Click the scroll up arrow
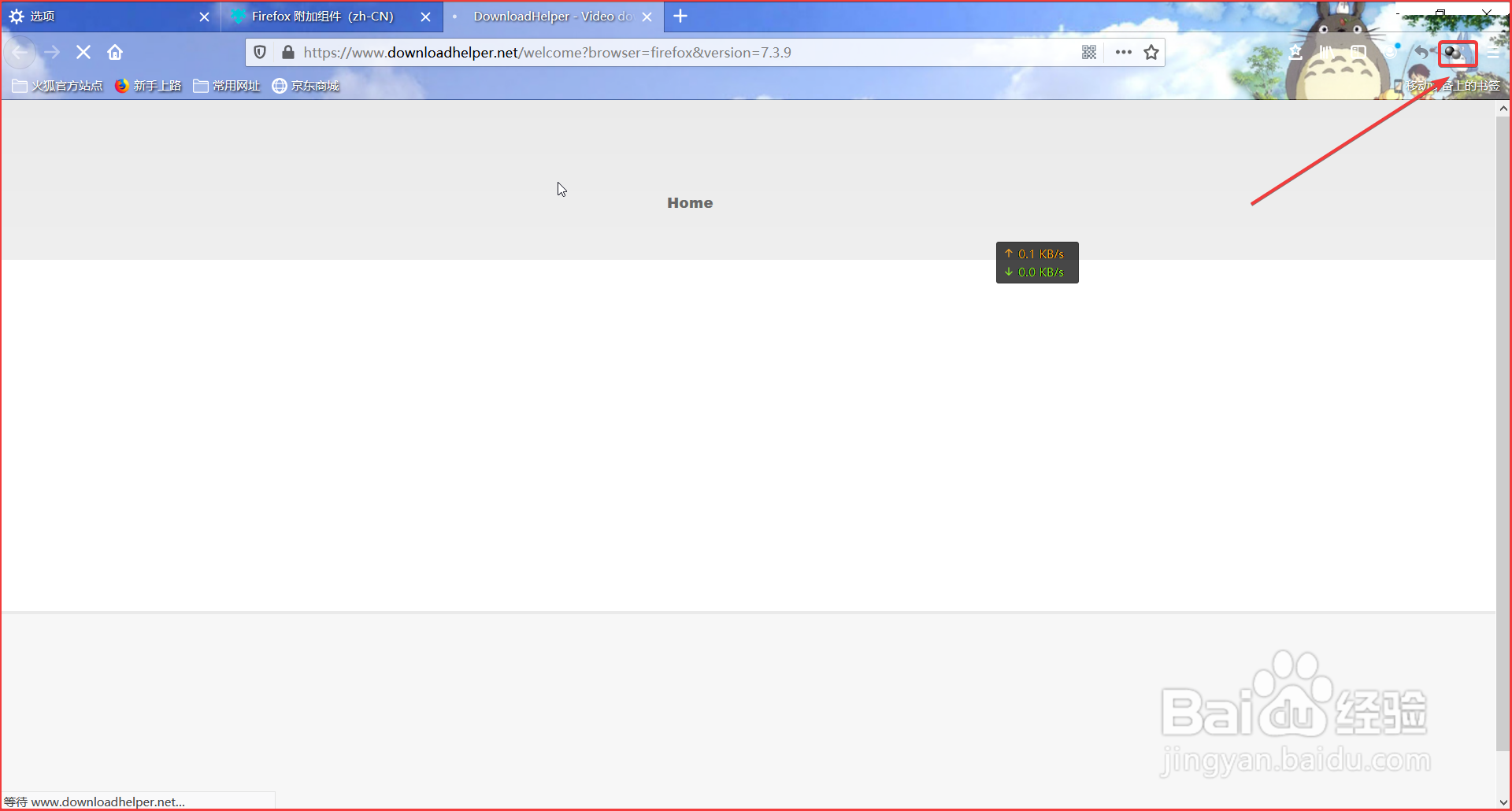1512x811 pixels. 1503,109
